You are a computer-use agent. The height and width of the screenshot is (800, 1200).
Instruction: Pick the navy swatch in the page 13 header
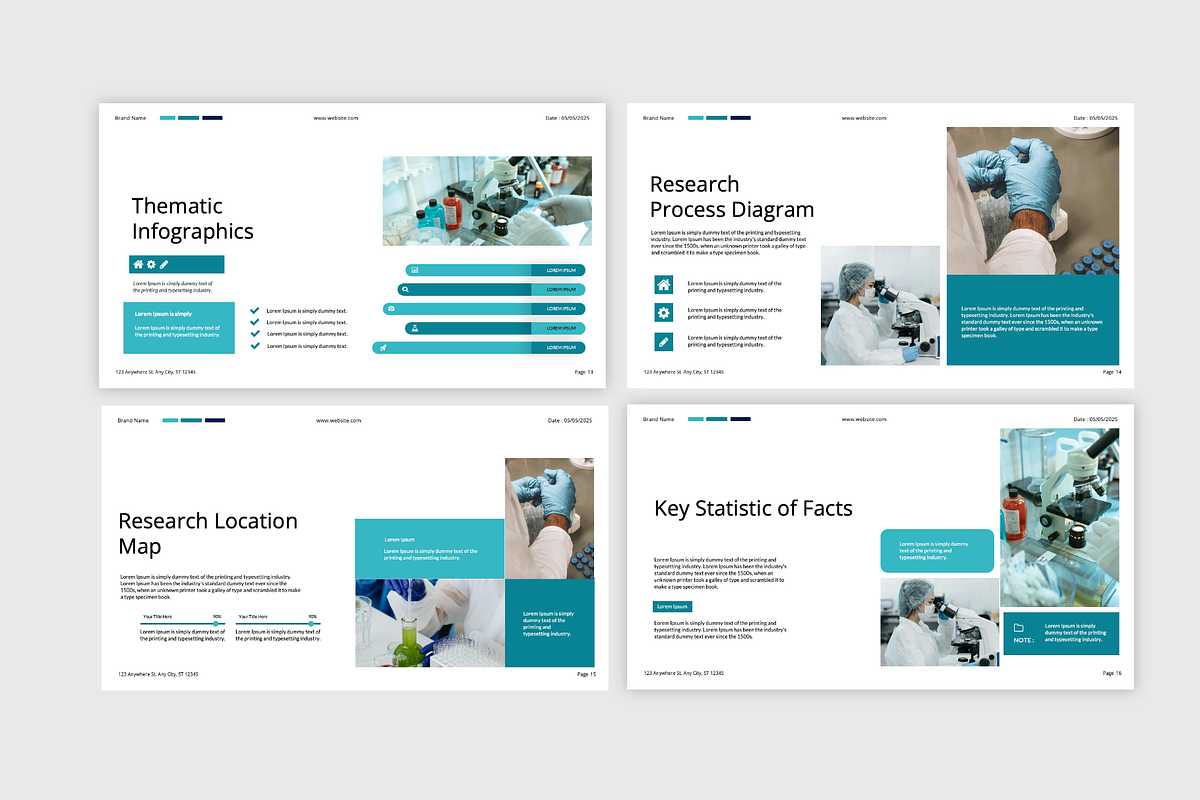[x=212, y=118]
